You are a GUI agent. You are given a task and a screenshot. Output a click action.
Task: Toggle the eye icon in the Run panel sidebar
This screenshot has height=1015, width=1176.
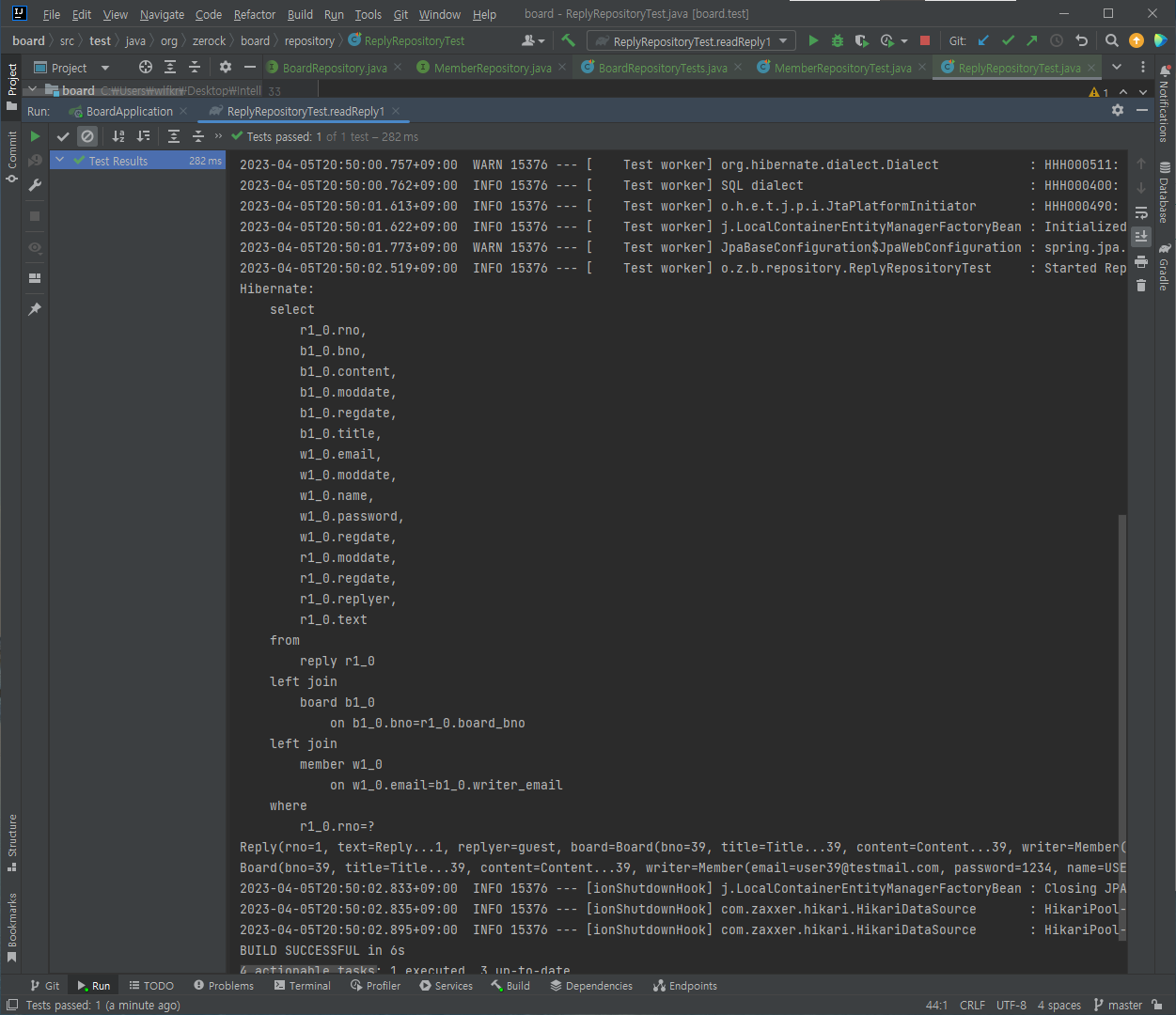35,247
